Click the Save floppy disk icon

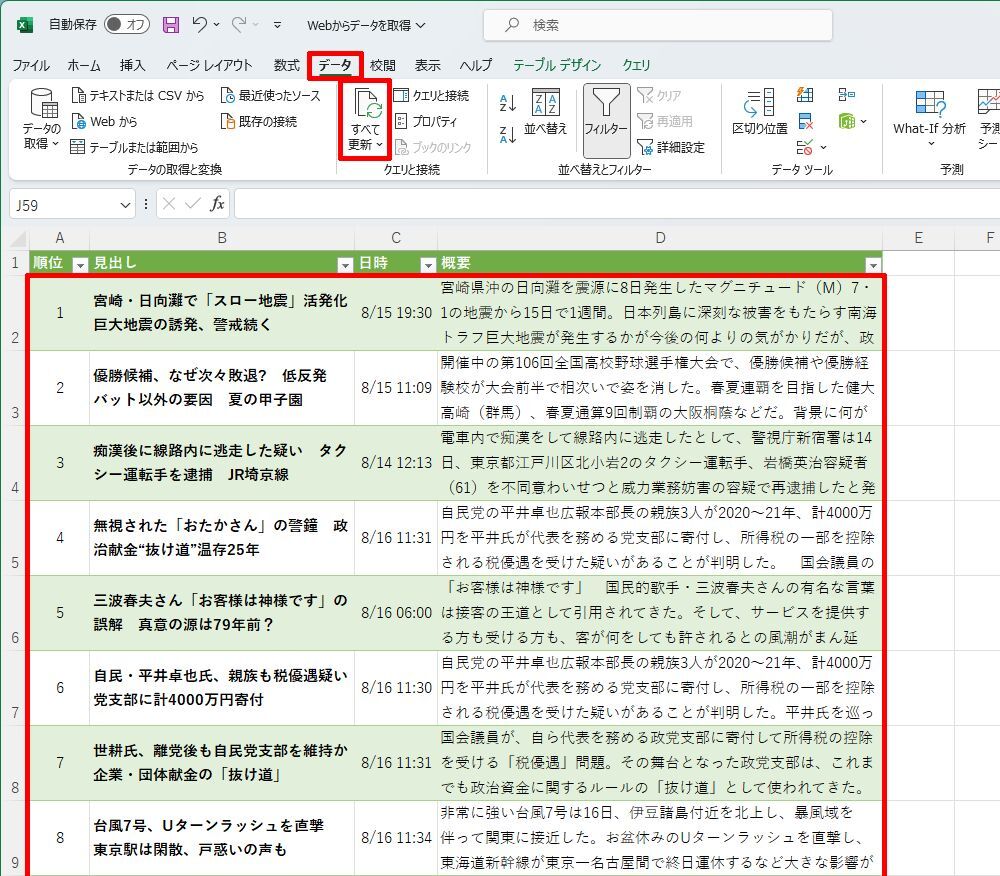point(171,24)
